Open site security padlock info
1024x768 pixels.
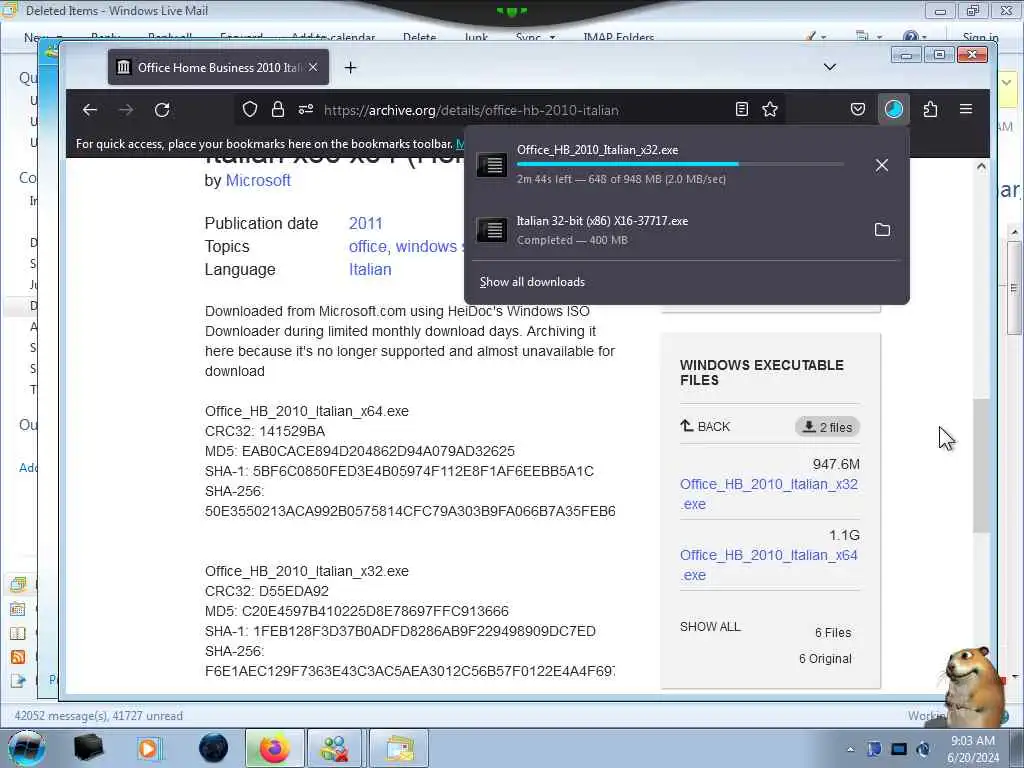[278, 110]
